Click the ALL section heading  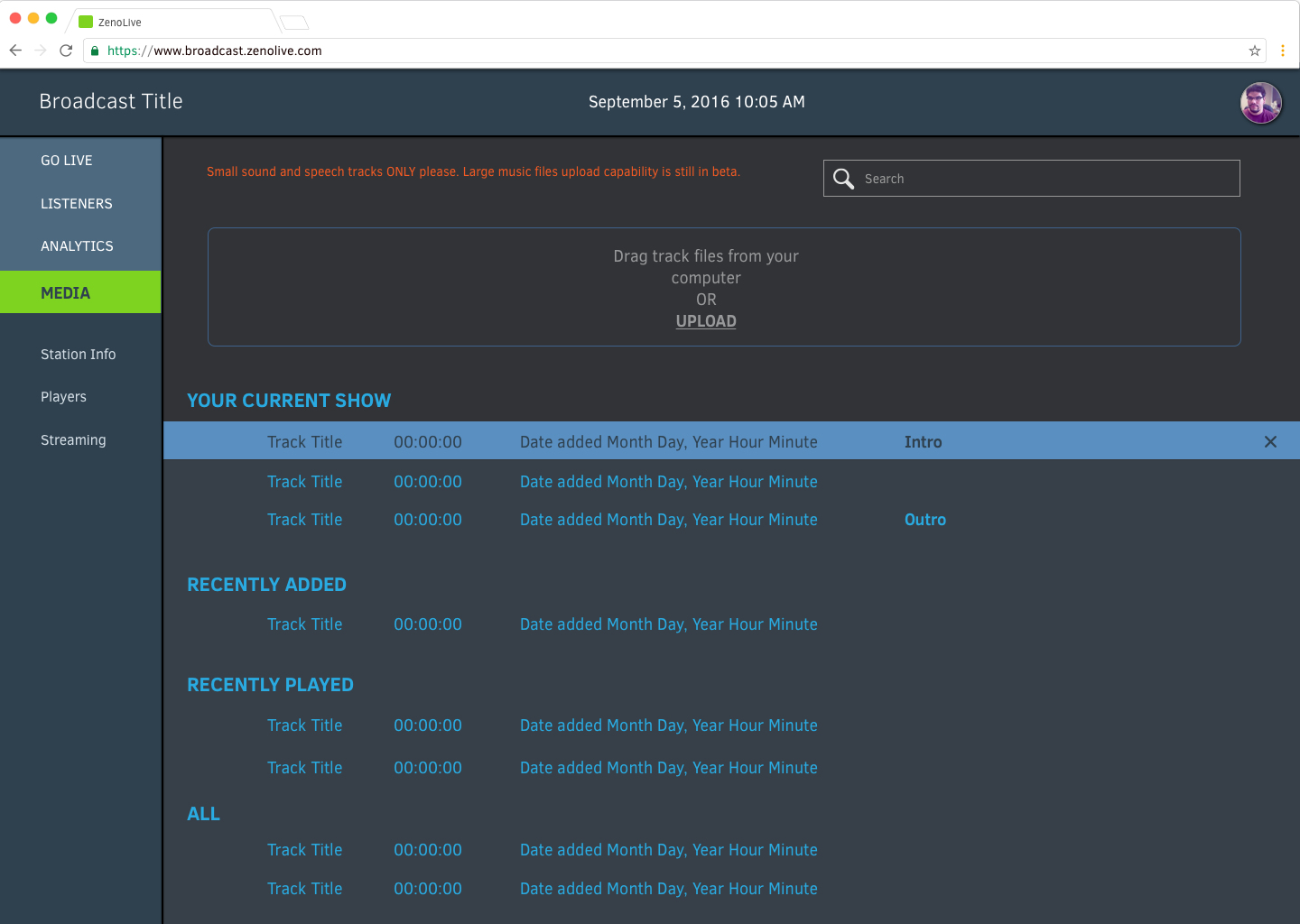coord(203,813)
